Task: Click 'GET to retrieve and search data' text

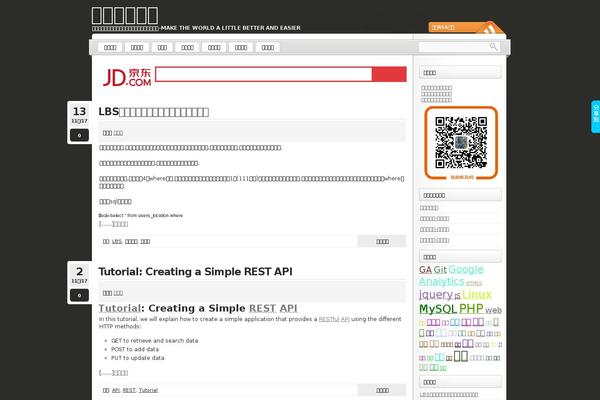Action: (x=155, y=340)
